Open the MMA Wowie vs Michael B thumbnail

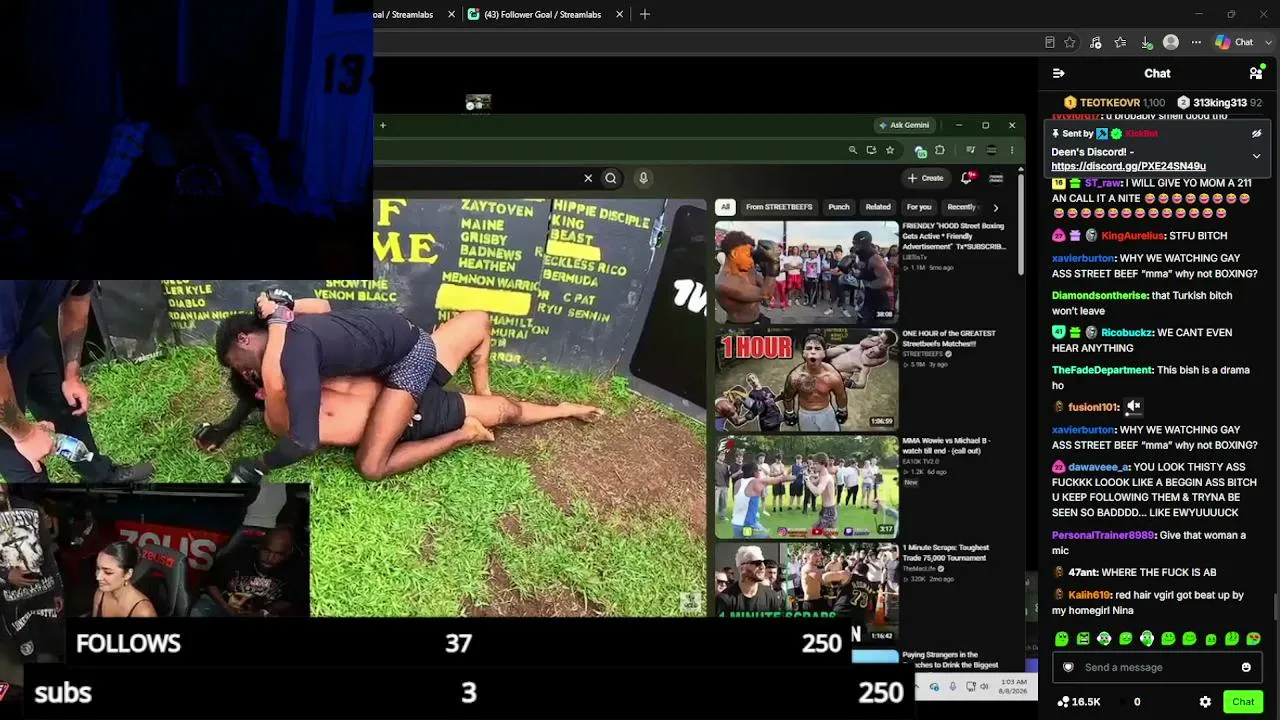click(806, 487)
